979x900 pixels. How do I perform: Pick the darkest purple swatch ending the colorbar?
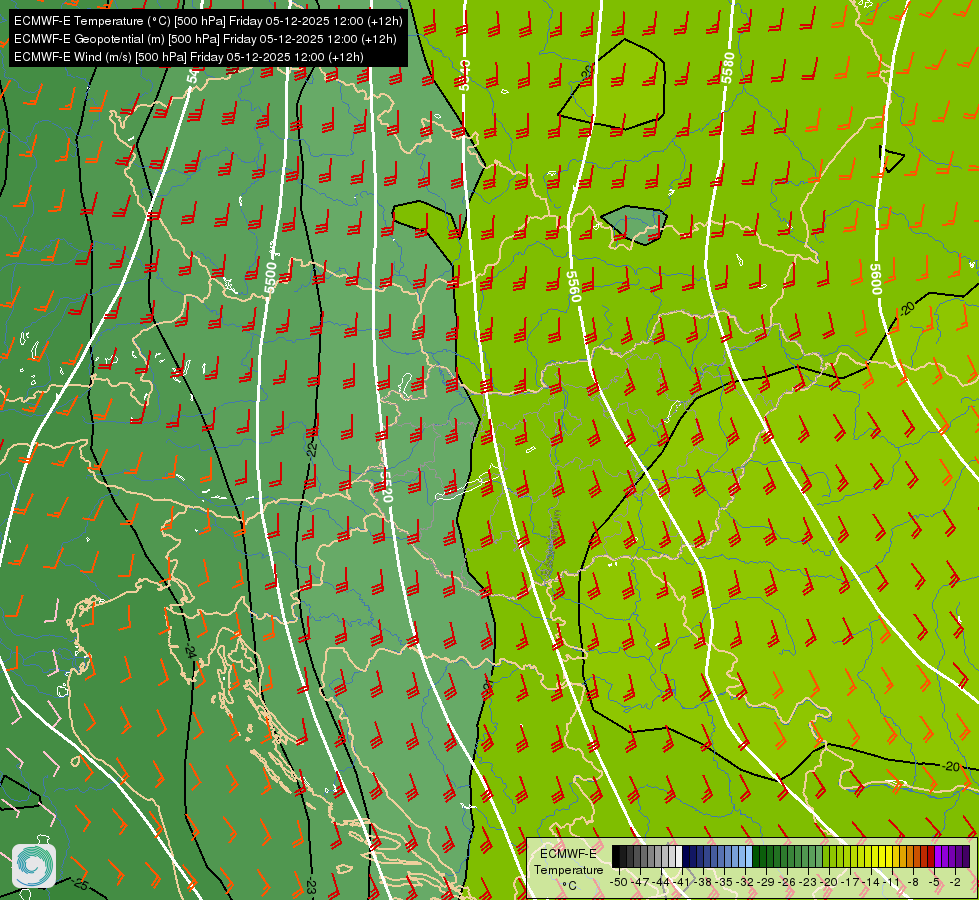(x=967, y=856)
